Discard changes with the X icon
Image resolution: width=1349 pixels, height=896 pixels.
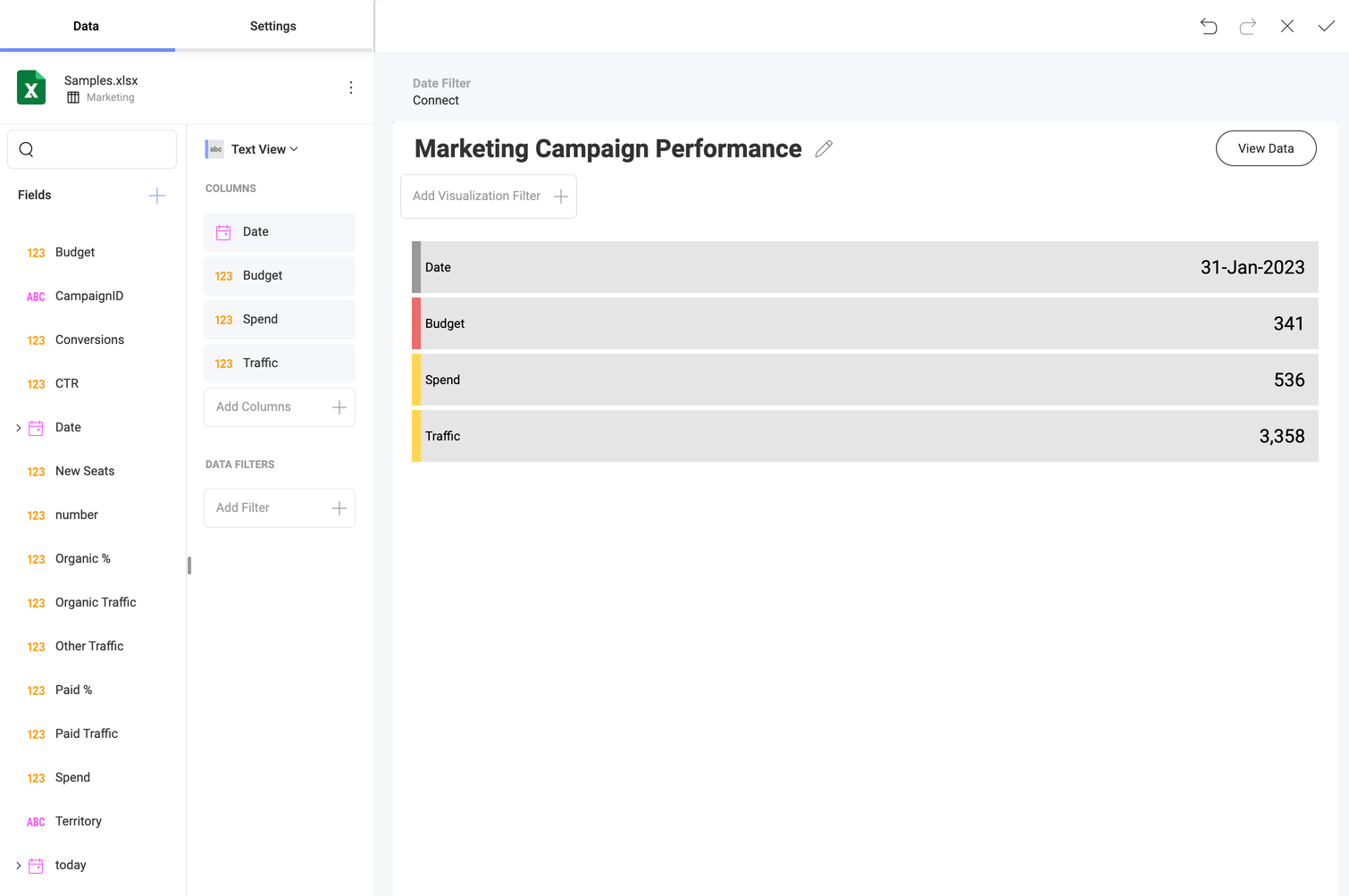tap(1287, 26)
